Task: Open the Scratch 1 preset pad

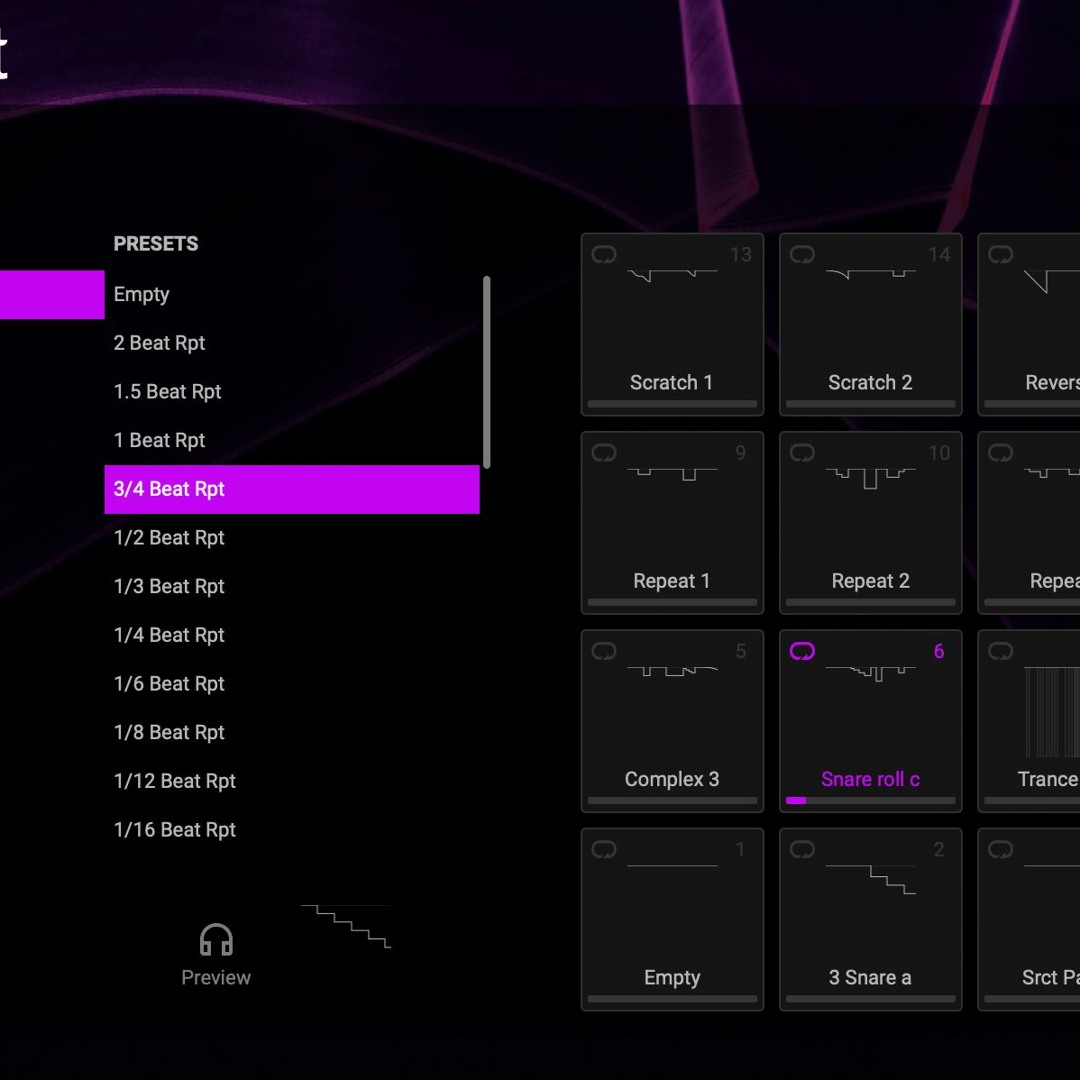Action: [671, 323]
